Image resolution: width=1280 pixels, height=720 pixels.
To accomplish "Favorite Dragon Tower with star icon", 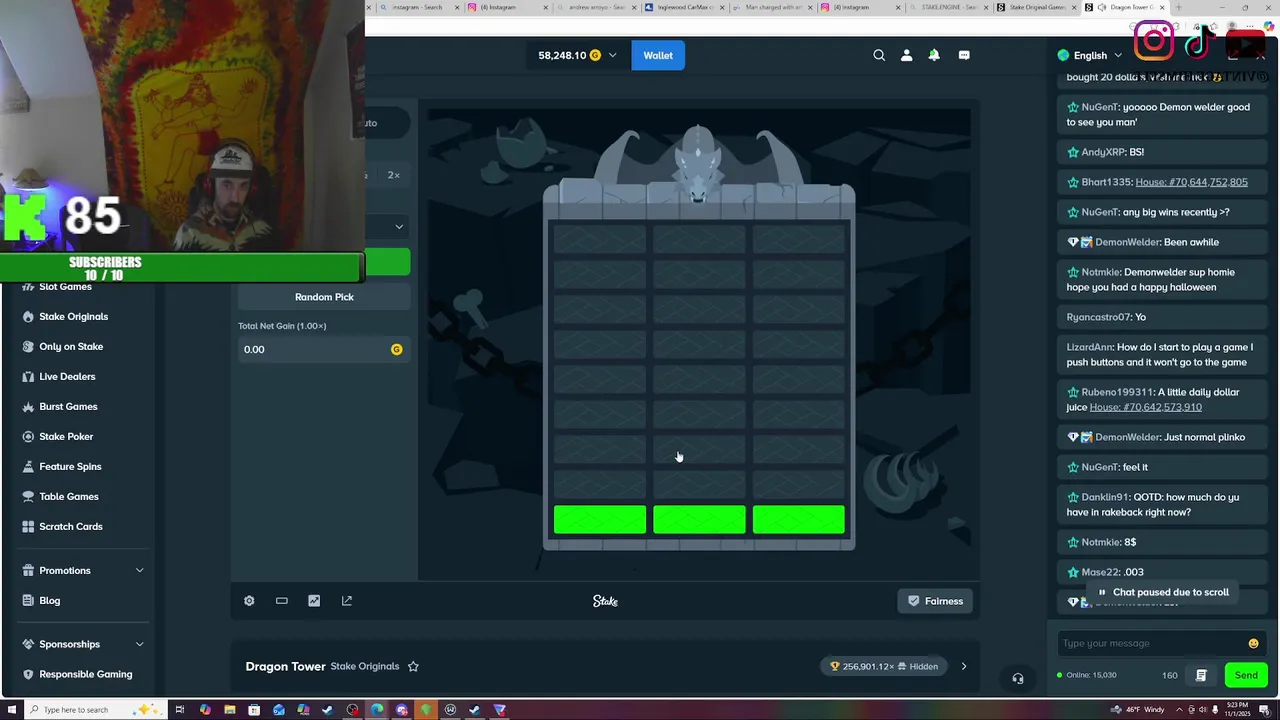I will (413, 666).
